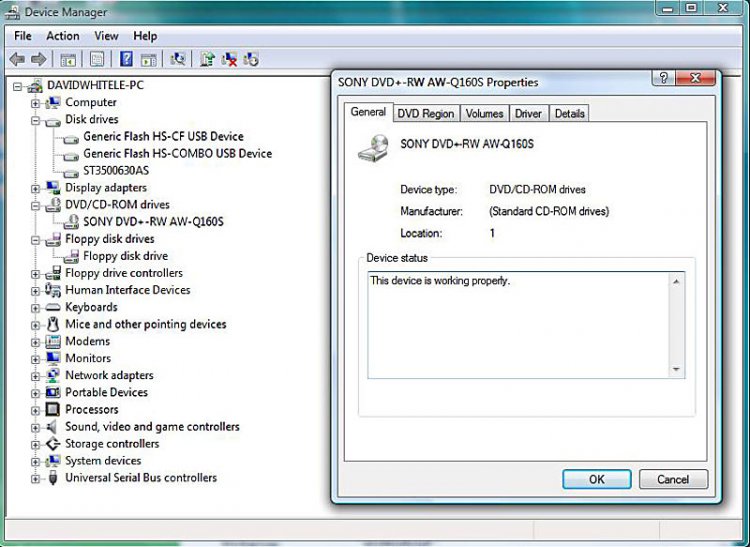Expand the Monitors node
Image resolution: width=750 pixels, height=547 pixels.
pyautogui.click(x=35, y=360)
